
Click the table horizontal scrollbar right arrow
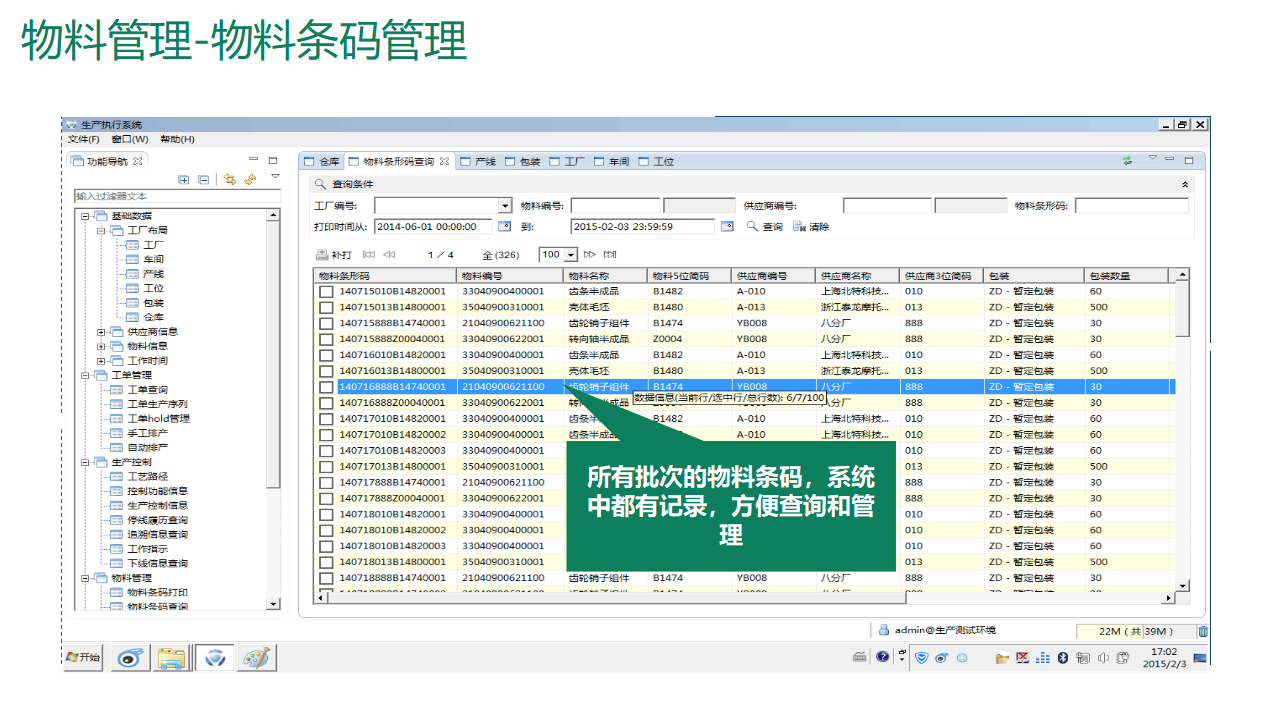1169,598
